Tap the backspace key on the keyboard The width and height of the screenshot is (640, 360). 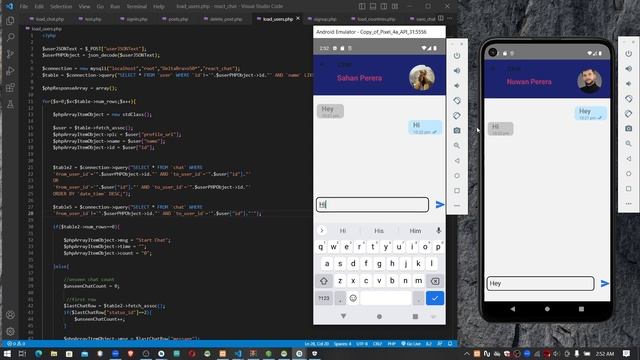click(435, 281)
